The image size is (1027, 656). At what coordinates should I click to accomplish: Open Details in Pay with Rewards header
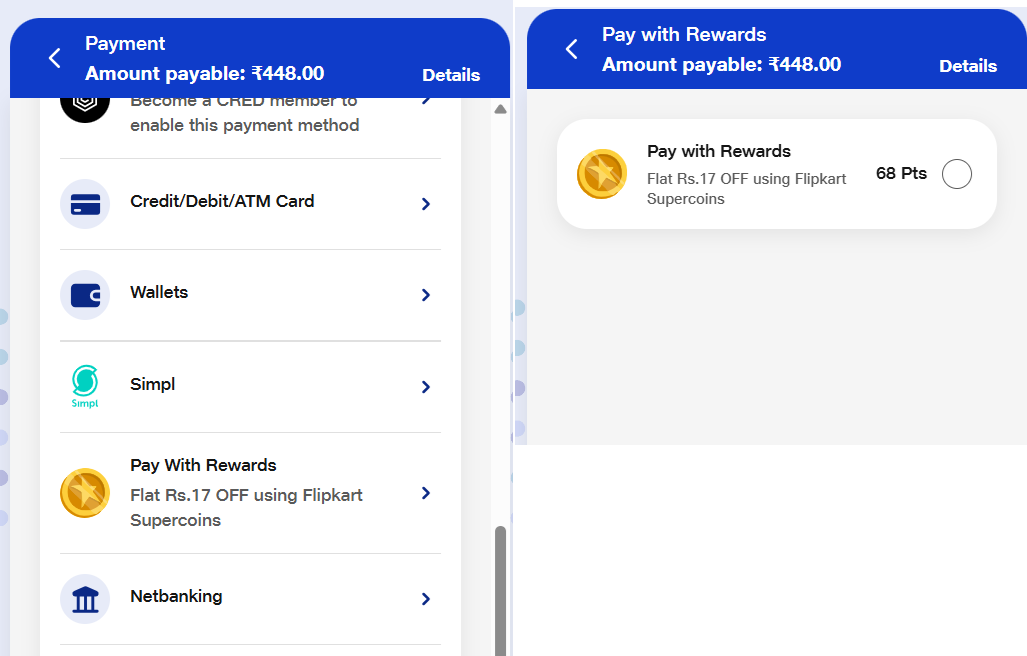[x=968, y=66]
